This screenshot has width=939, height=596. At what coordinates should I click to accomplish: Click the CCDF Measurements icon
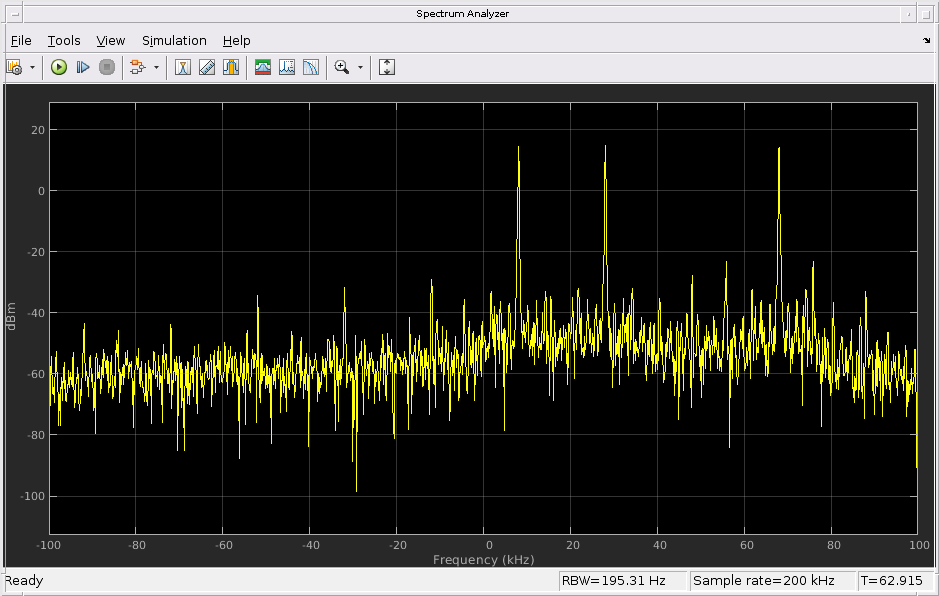pos(311,67)
